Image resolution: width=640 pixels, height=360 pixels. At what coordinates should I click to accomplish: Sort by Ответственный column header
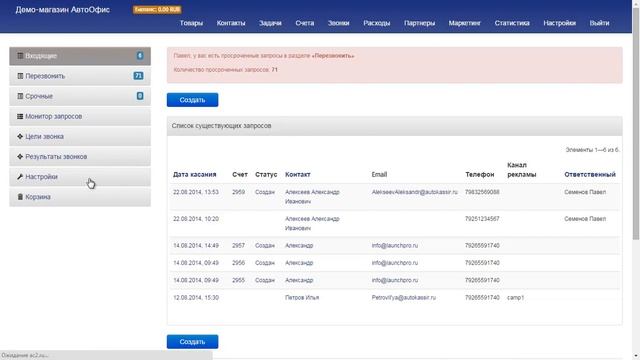click(590, 174)
